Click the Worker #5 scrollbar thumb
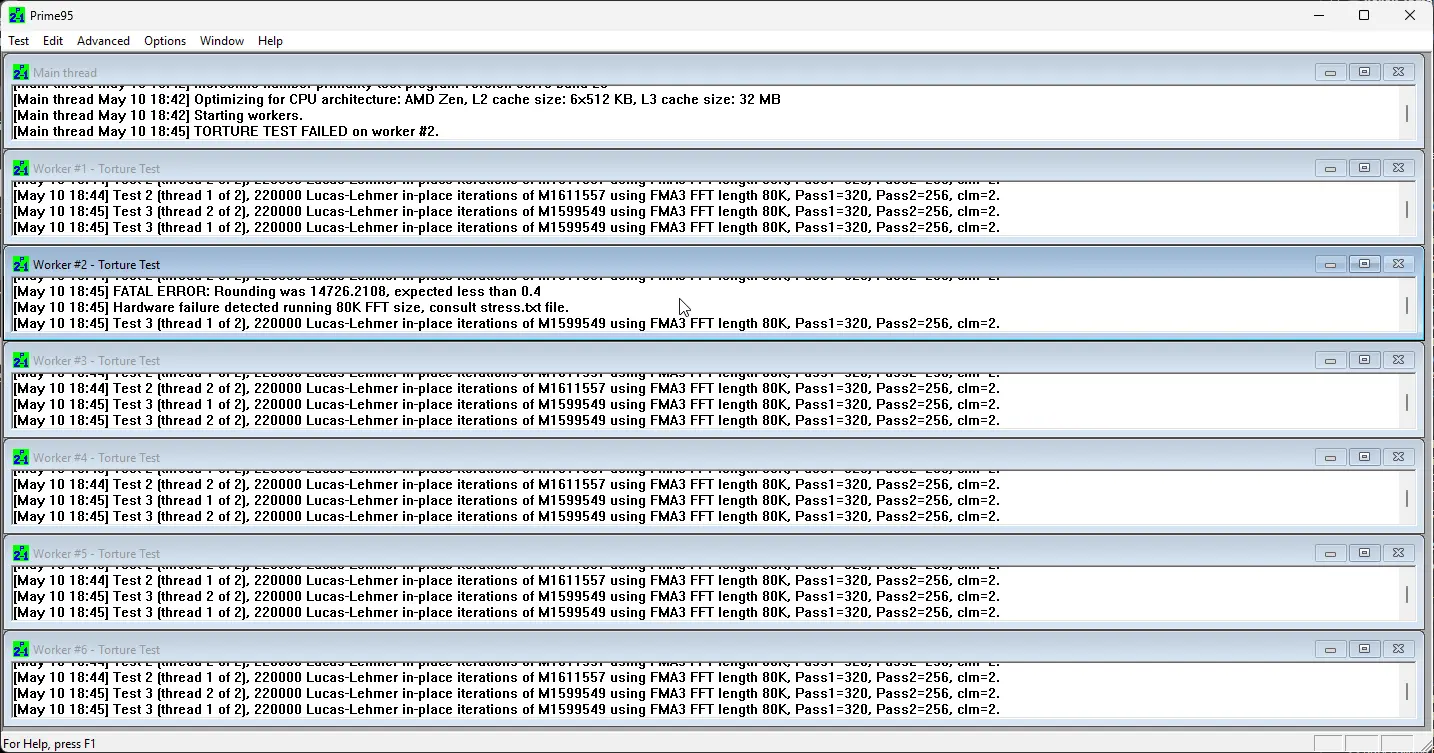The height and width of the screenshot is (753, 1434). pyautogui.click(x=1407, y=594)
